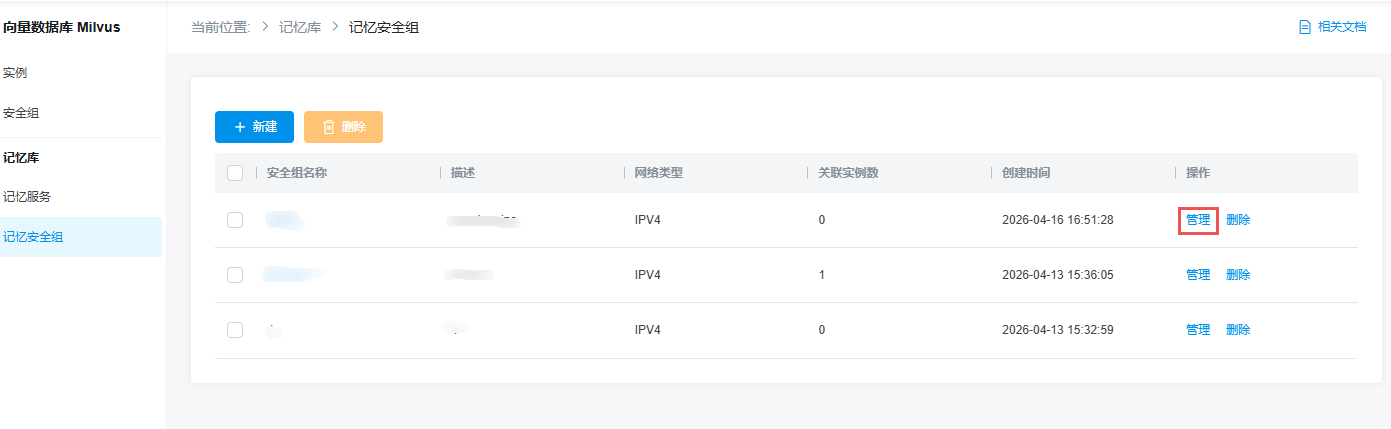Toggle the select-all checkbox in table header

pyautogui.click(x=235, y=173)
